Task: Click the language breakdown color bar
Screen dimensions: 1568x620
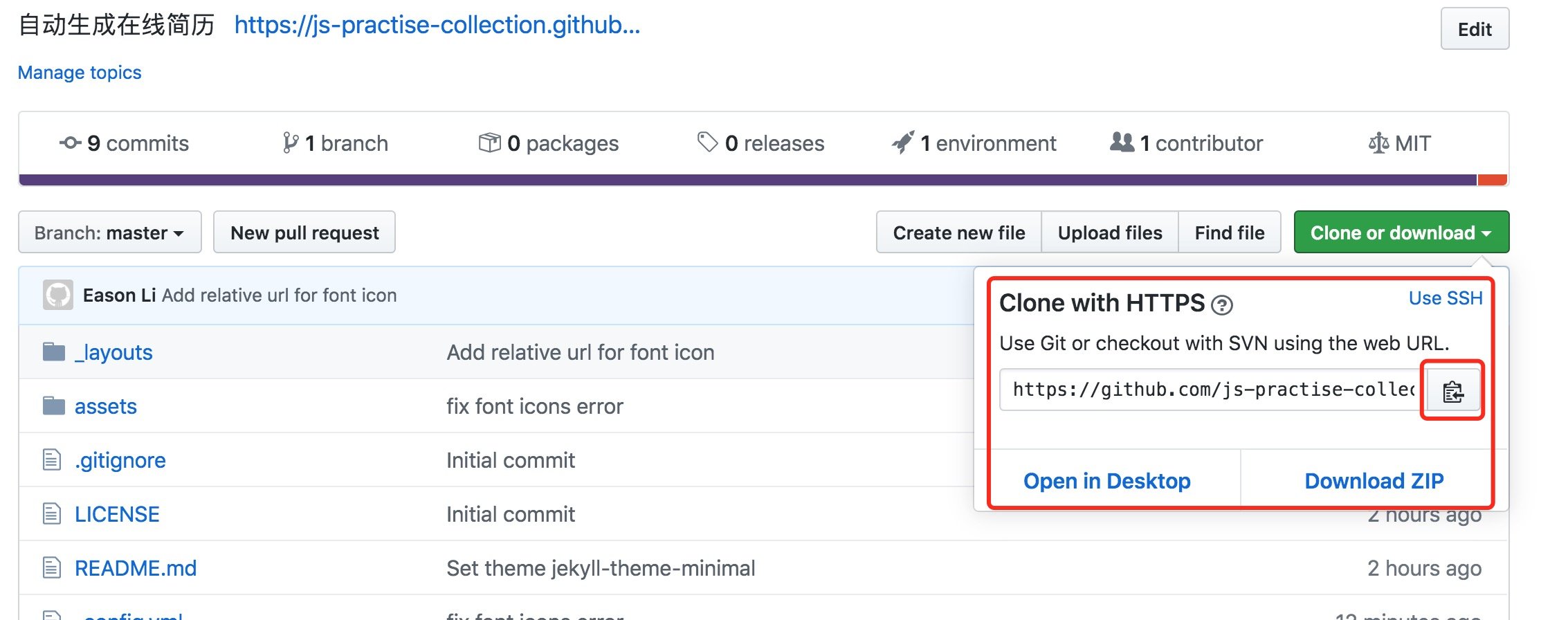Action: [x=763, y=180]
